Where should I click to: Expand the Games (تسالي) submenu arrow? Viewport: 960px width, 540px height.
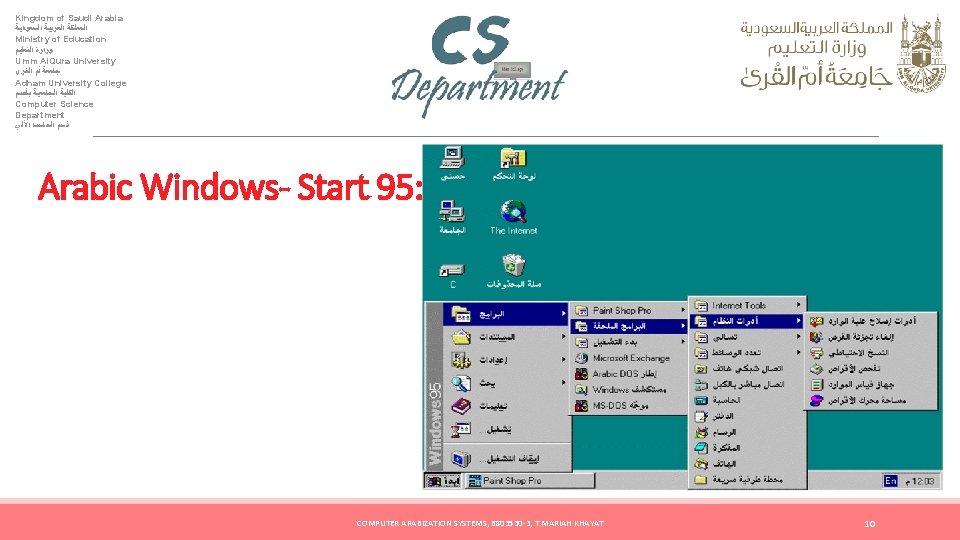click(x=798, y=337)
